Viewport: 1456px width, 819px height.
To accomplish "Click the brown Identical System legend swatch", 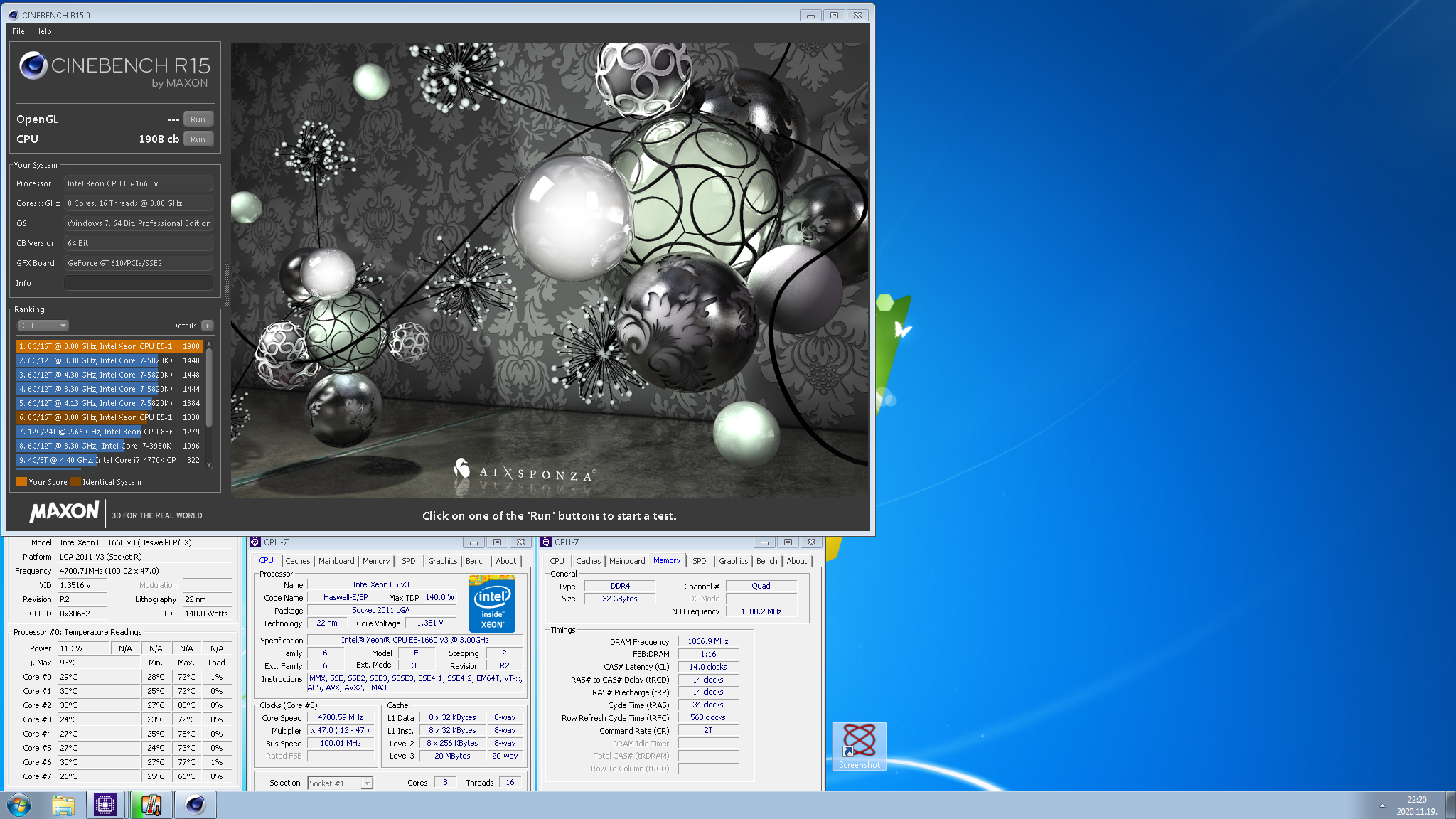I will [x=75, y=482].
